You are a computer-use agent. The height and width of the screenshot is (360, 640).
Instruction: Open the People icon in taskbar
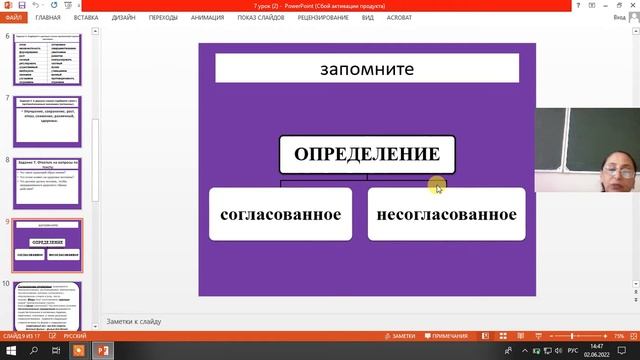[509, 351]
